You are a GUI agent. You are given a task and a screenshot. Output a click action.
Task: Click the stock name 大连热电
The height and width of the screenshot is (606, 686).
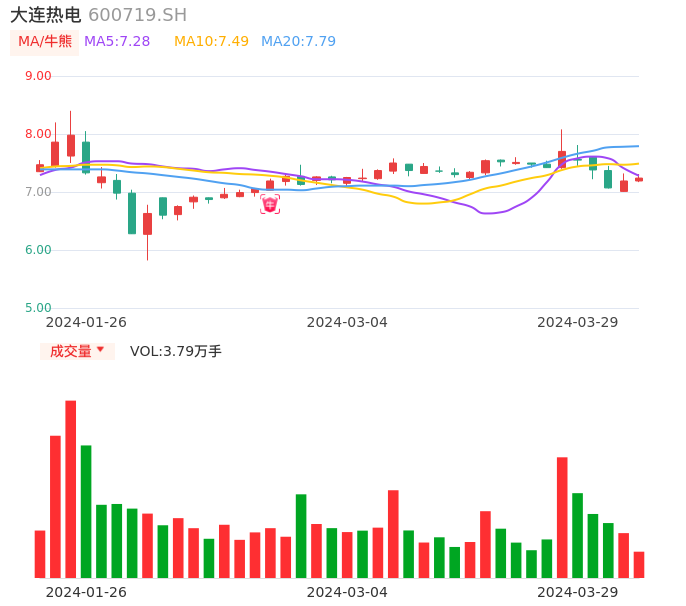click(x=45, y=15)
